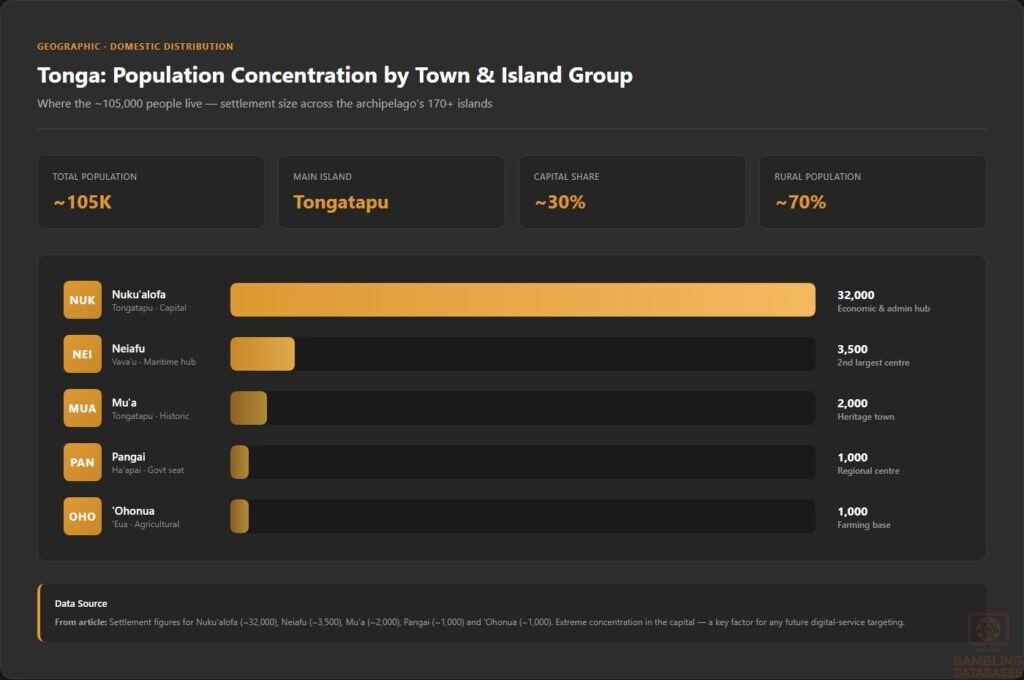Click the PAN badge for Pangai

tap(82, 462)
